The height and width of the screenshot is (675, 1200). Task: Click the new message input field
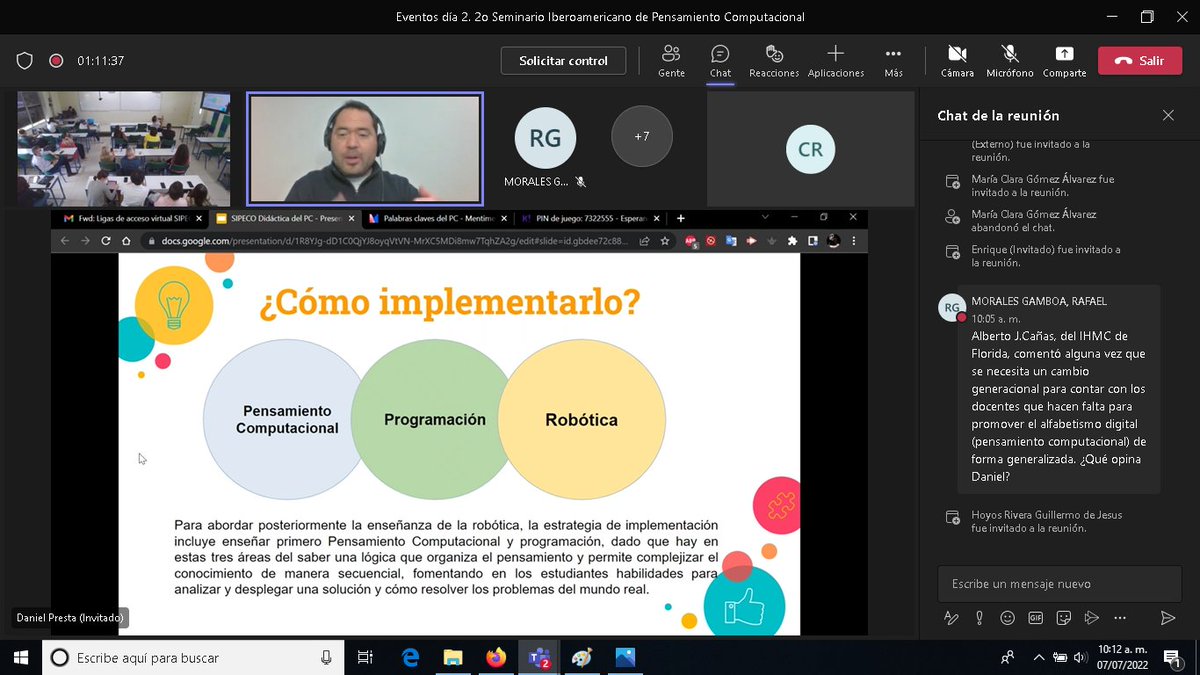[1059, 583]
